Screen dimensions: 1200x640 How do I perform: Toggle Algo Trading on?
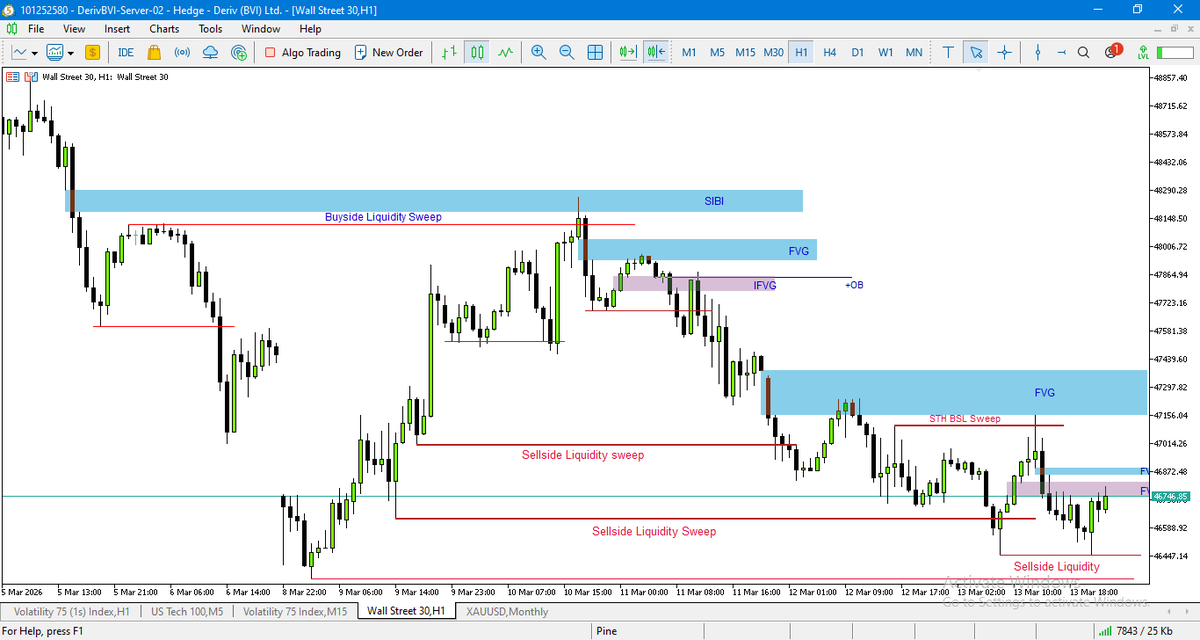(x=302, y=52)
